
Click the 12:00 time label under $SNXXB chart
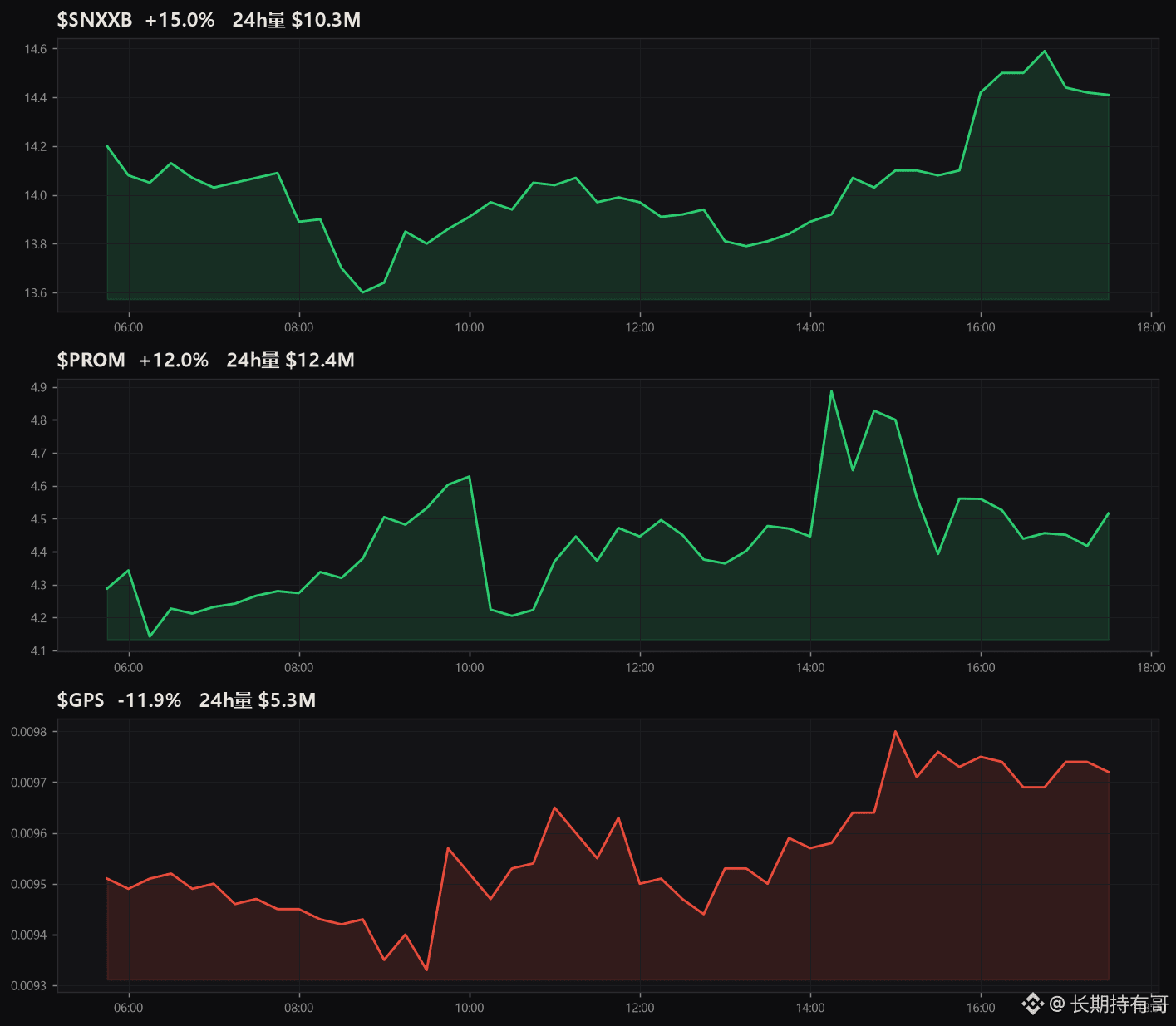click(x=640, y=327)
